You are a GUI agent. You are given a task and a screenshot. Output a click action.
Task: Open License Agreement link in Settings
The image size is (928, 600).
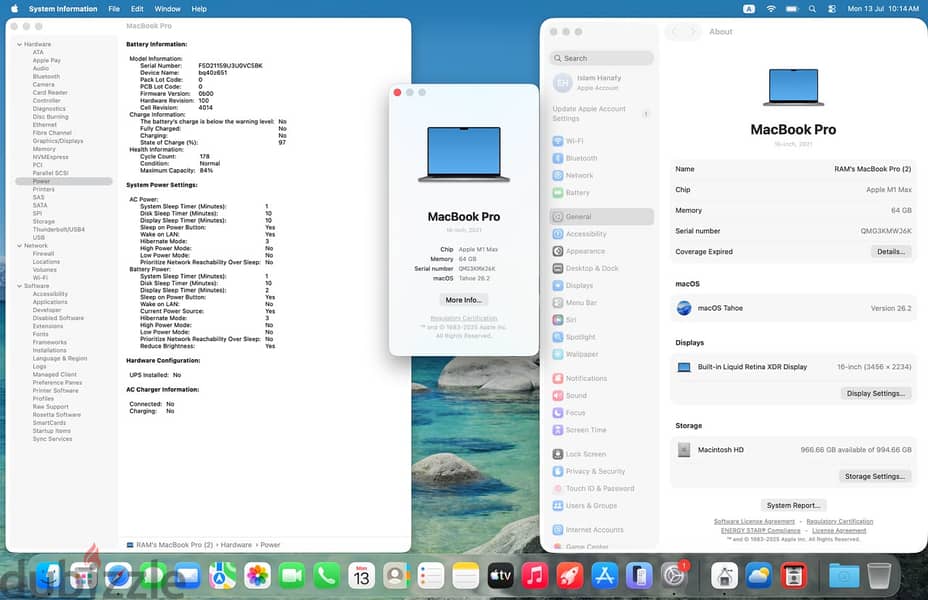pos(839,531)
